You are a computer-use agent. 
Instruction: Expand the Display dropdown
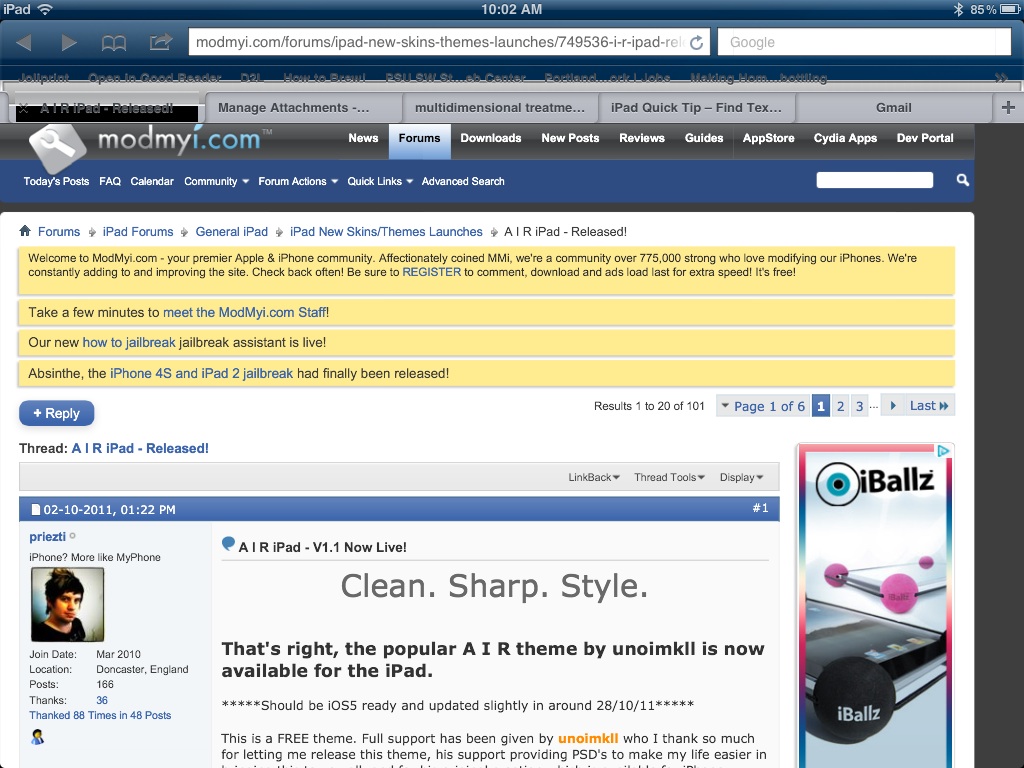741,477
